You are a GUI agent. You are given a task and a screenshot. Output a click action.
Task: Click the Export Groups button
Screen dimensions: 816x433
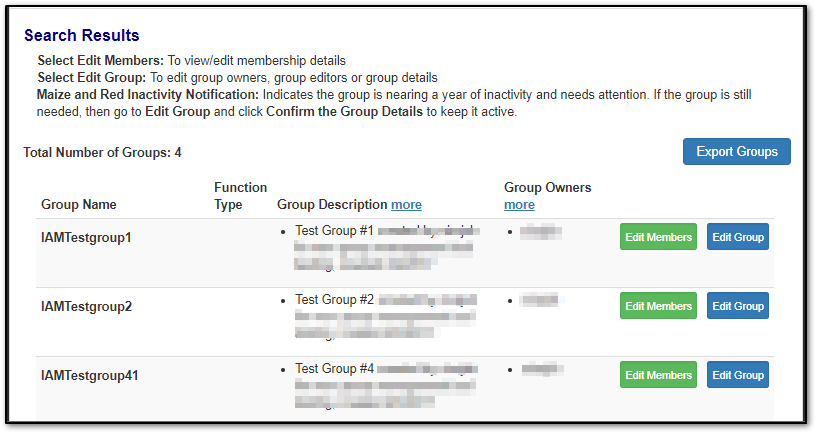tap(736, 152)
